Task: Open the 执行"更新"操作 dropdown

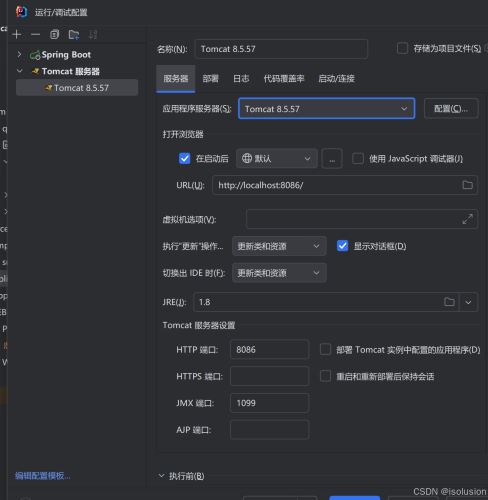Action: [x=279, y=246]
